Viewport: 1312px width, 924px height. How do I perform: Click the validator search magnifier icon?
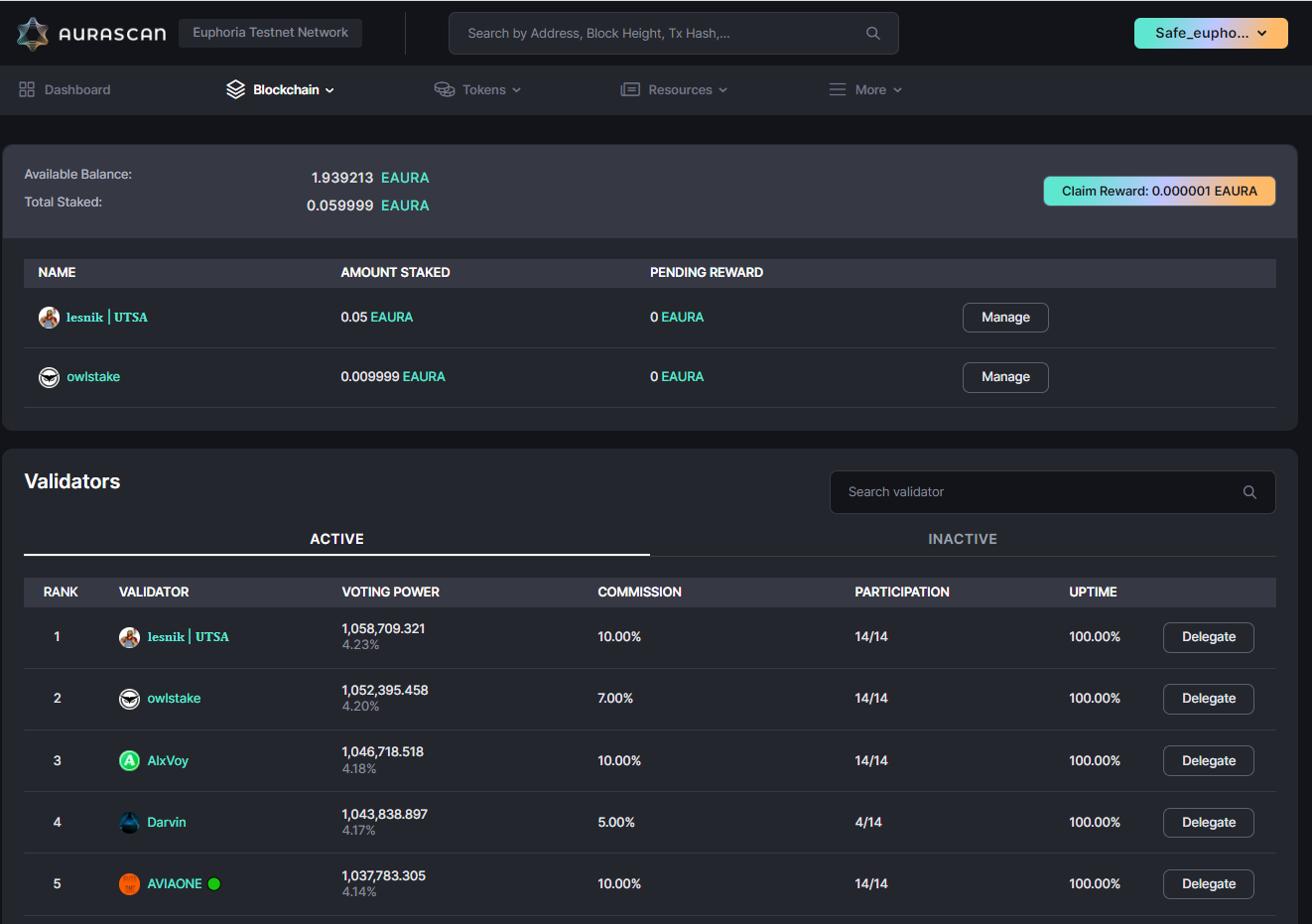1249,492
